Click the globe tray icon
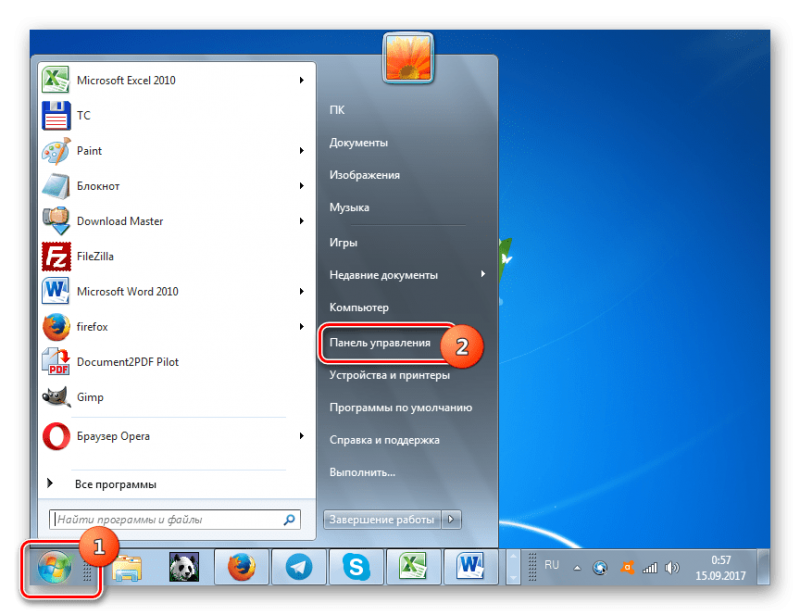 coord(600,568)
